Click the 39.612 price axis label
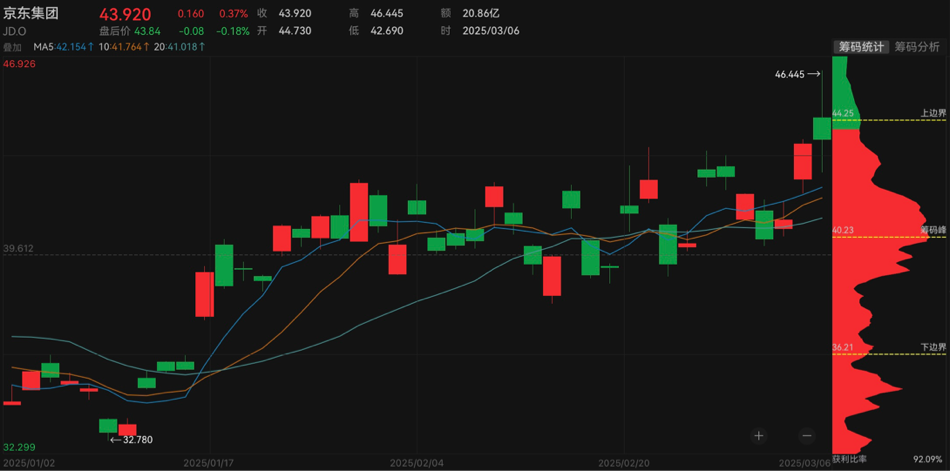This screenshot has height=471, width=950. click(18, 249)
